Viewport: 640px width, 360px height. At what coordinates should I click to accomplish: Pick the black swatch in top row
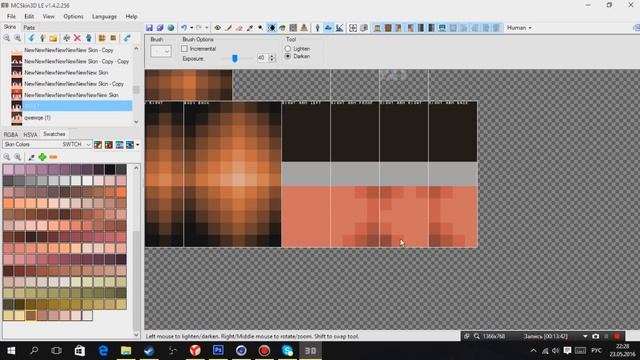click(110, 169)
